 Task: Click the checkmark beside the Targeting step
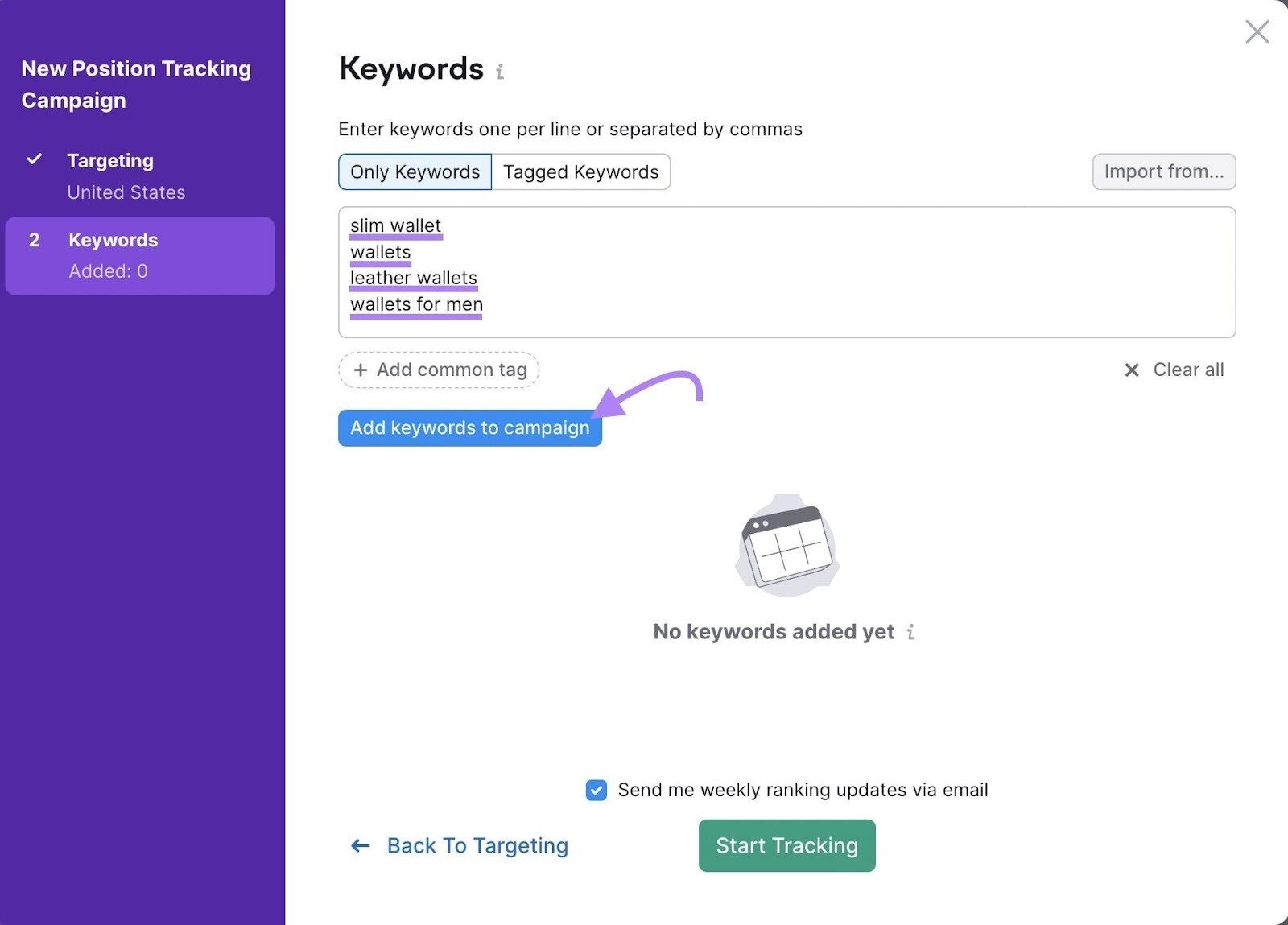pyautogui.click(x=35, y=159)
